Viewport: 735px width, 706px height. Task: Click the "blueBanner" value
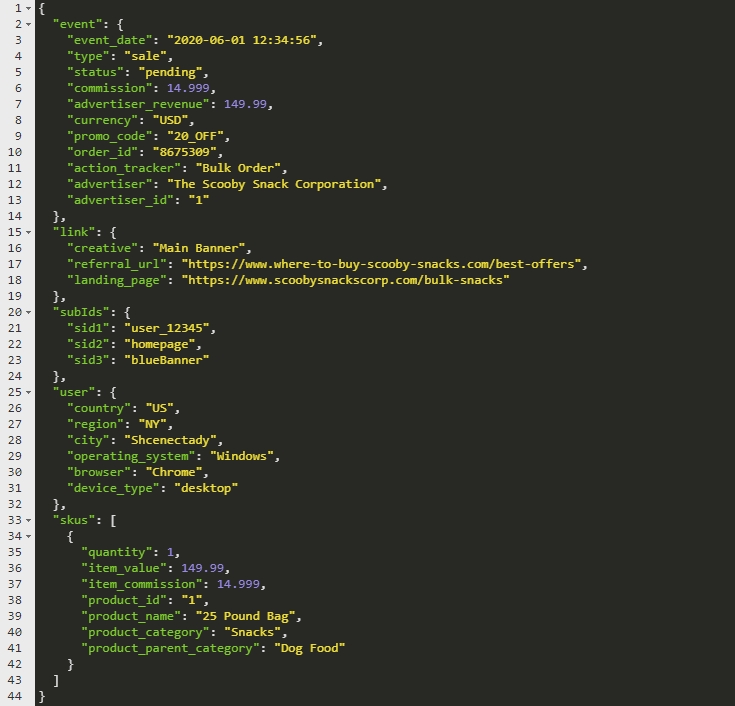[x=167, y=361]
